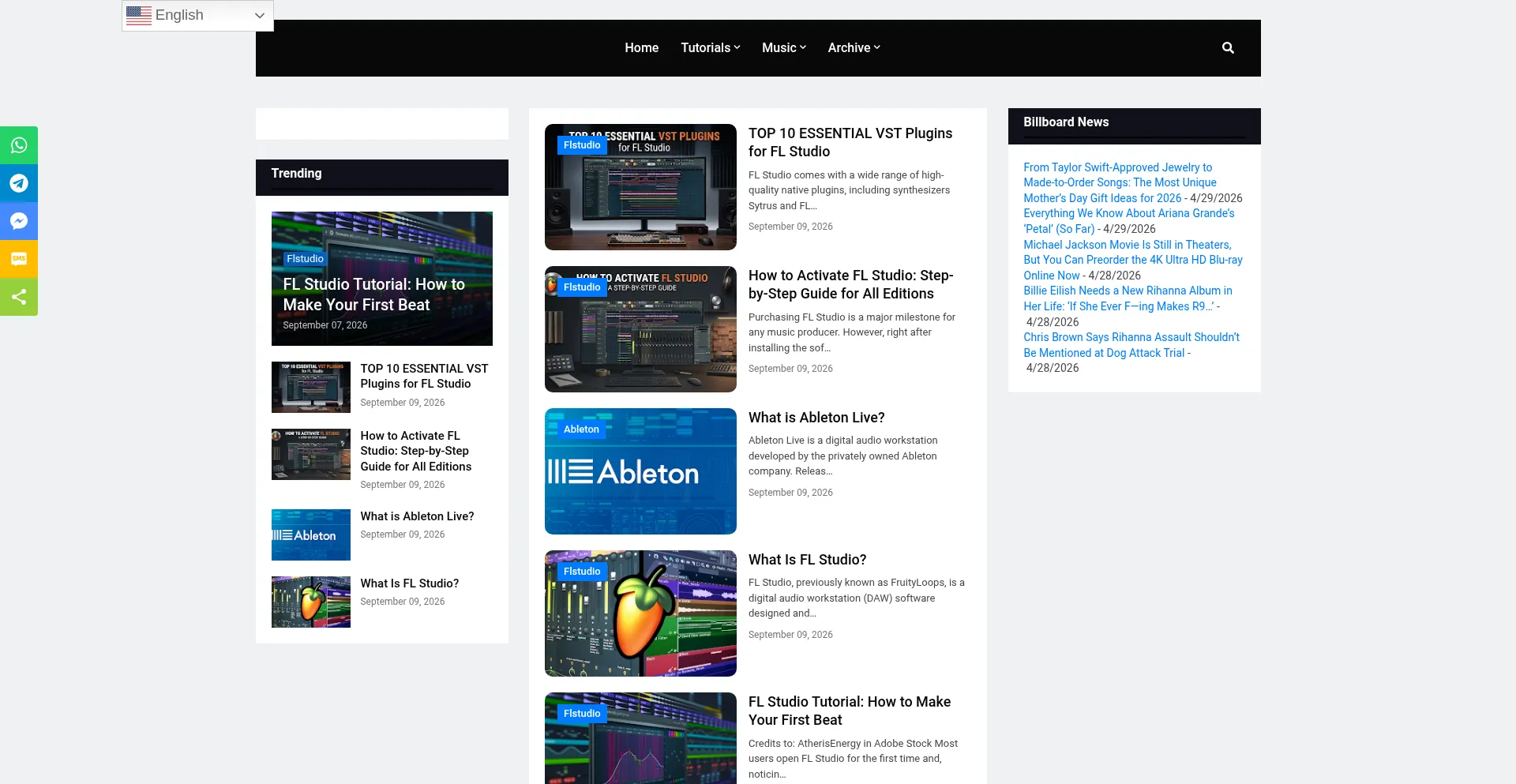1516x784 pixels.
Task: Click the US flag language icon
Action: point(139,15)
